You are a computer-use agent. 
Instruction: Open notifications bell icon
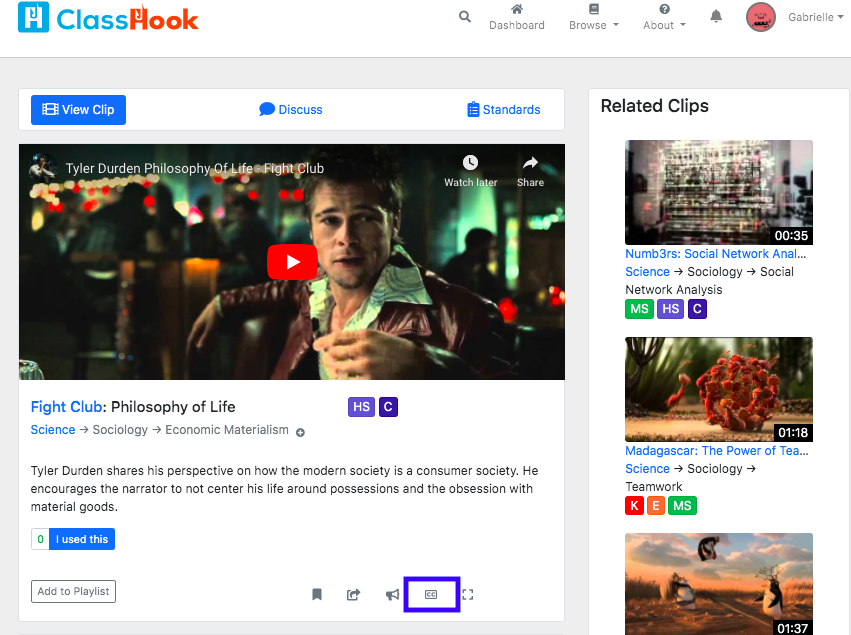(x=716, y=16)
